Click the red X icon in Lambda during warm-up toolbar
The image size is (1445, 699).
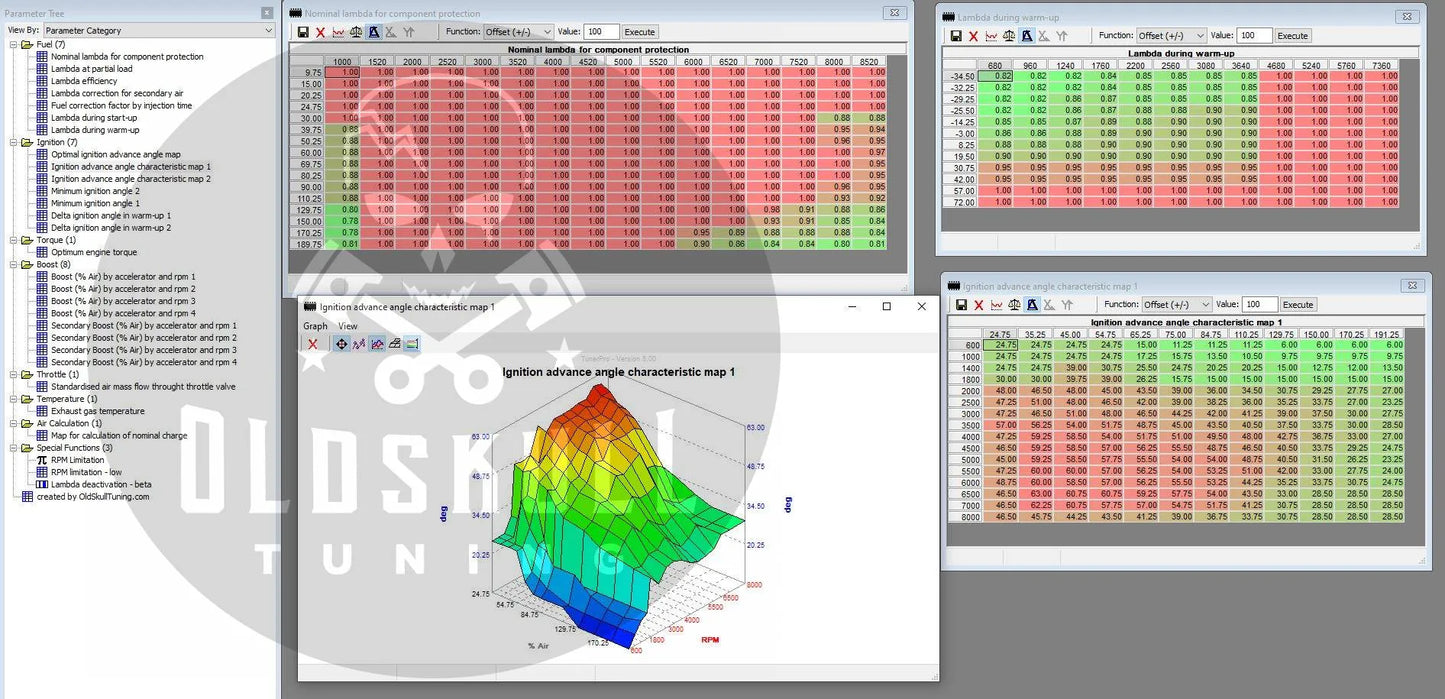pos(974,36)
